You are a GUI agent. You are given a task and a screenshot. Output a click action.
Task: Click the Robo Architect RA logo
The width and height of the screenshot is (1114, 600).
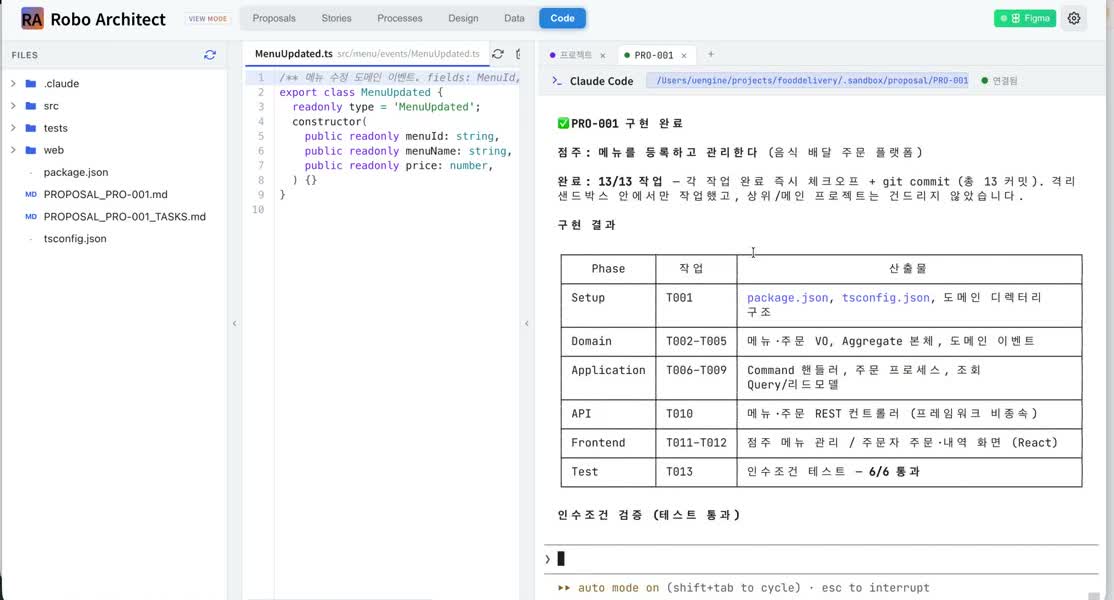32,18
